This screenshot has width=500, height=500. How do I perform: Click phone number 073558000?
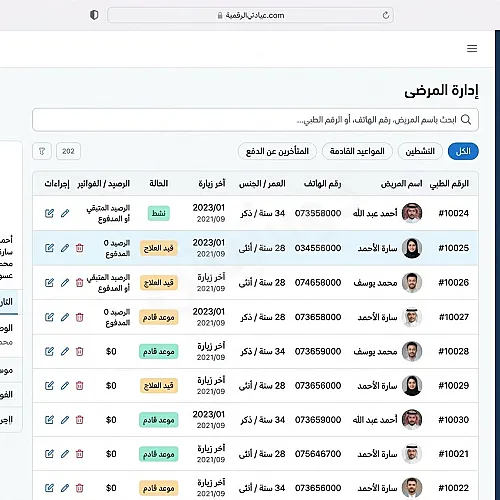[318, 213]
